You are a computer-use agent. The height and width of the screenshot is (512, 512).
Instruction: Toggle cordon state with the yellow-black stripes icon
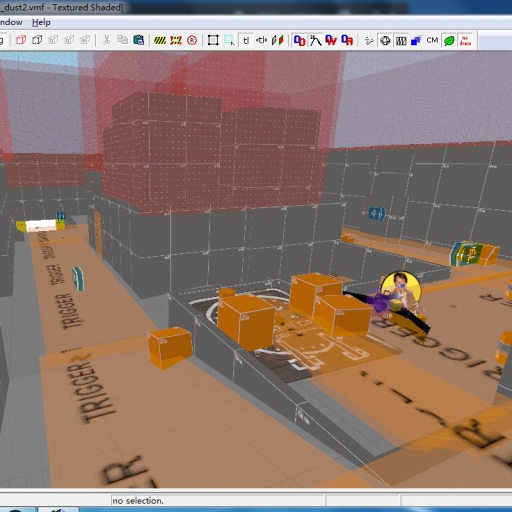point(160,40)
